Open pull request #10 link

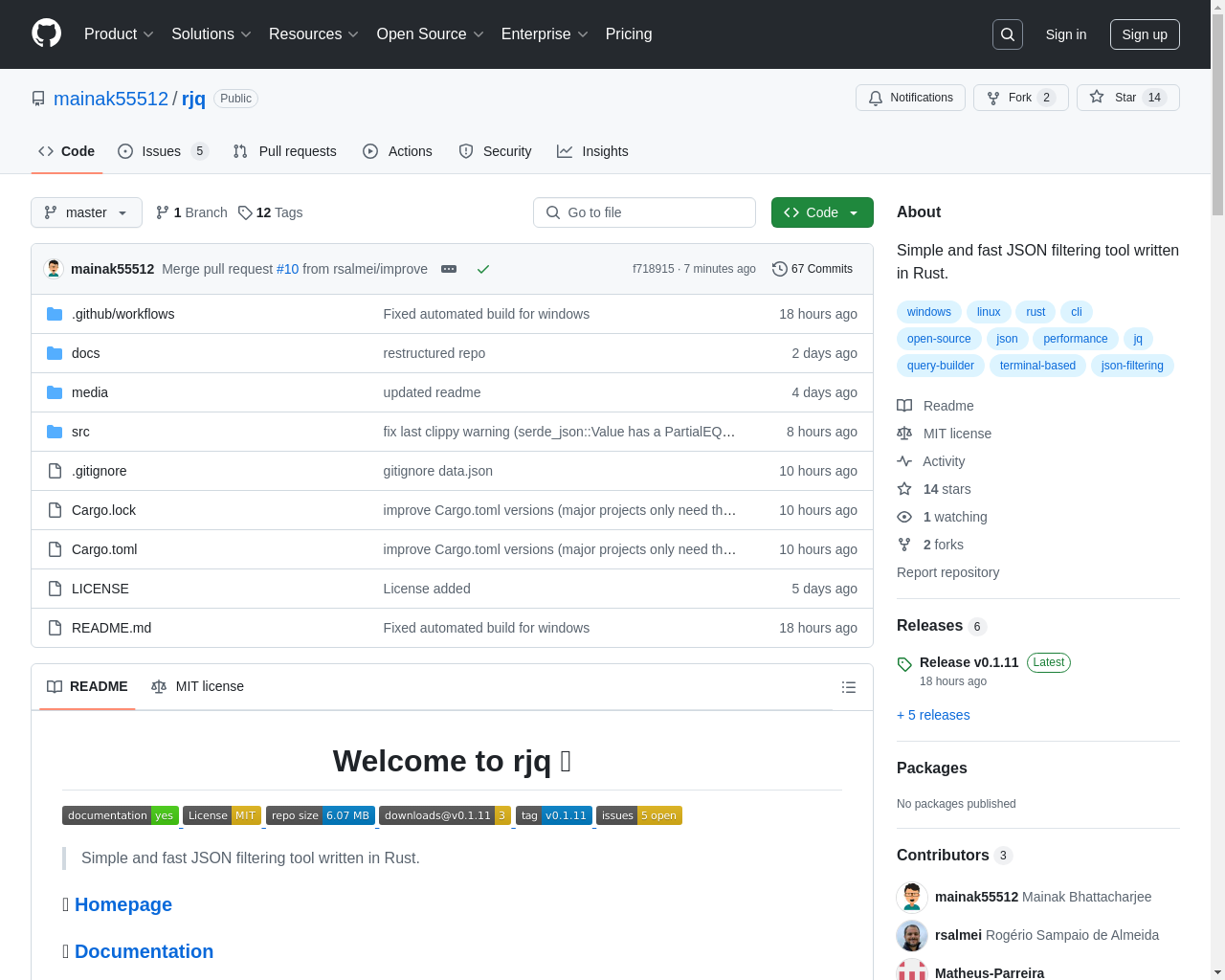pyautogui.click(x=288, y=269)
